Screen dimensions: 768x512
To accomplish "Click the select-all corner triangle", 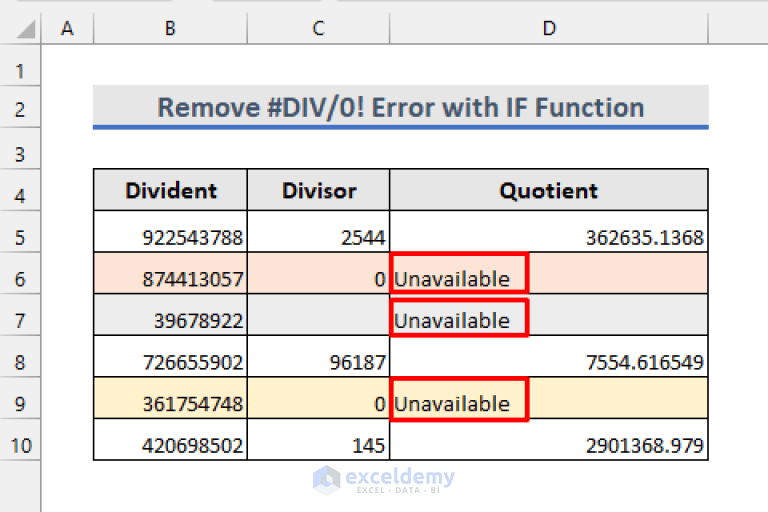I will 26,29.
